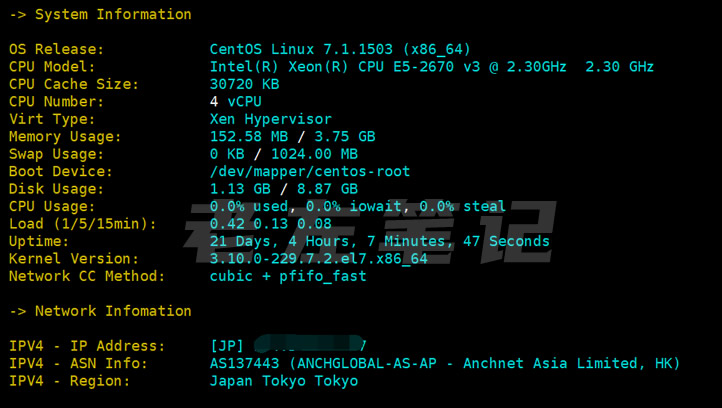This screenshot has height=408, width=722.
Task: Click the Japan Tokyo Tokyo region text
Action: (x=283, y=381)
